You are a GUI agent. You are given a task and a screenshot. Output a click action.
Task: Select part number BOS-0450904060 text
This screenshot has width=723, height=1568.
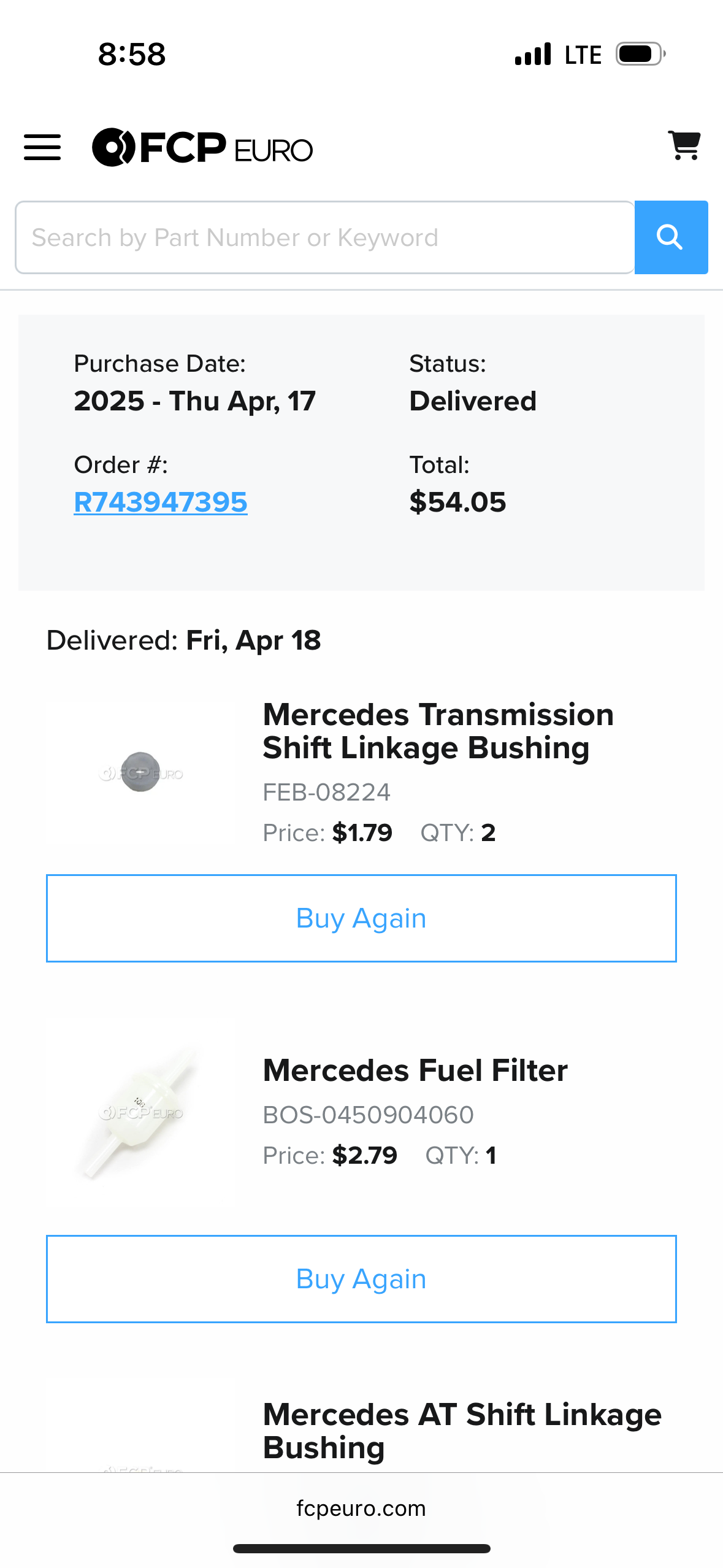pyautogui.click(x=368, y=1115)
